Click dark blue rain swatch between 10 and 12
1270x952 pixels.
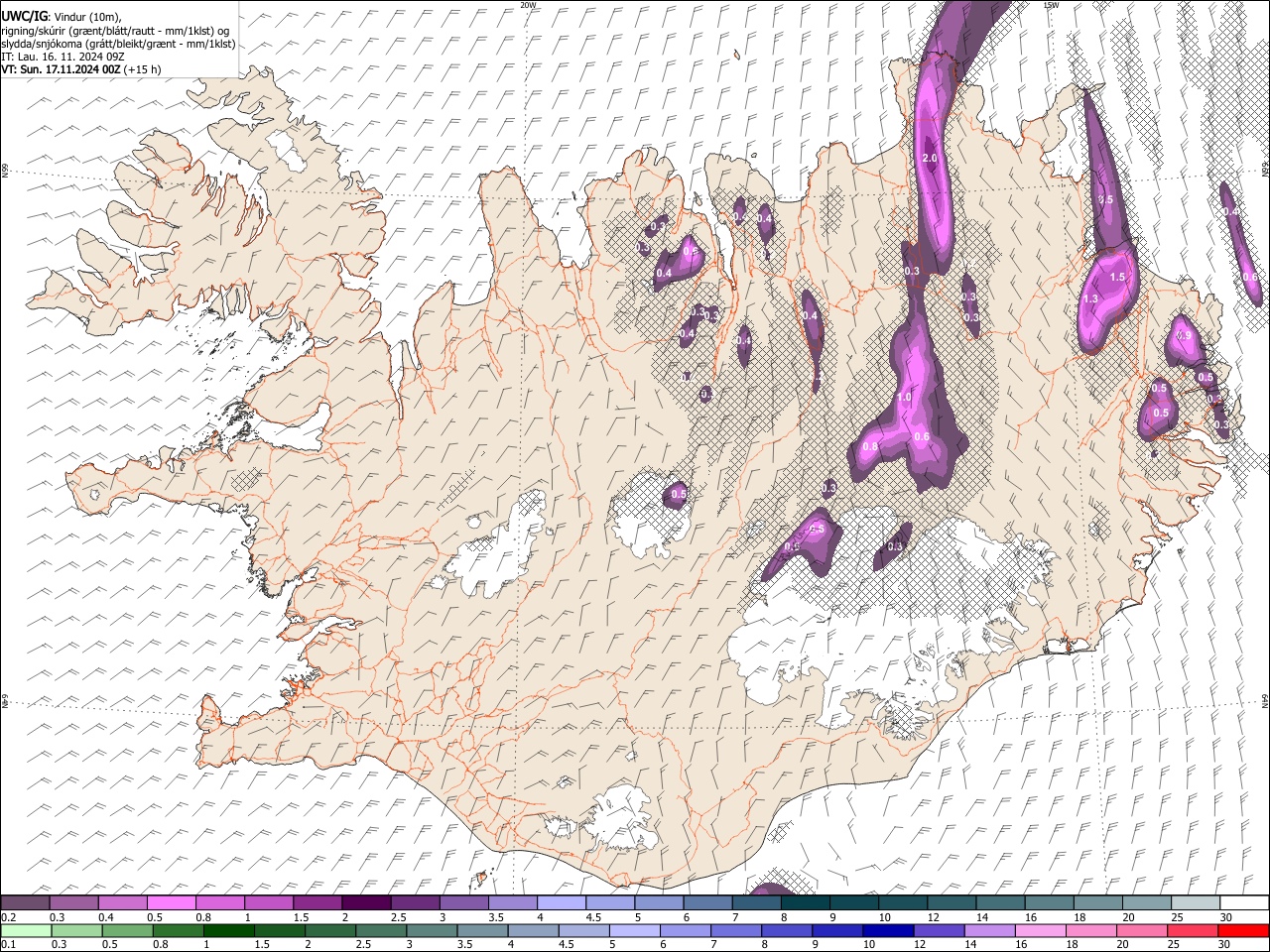point(888,930)
